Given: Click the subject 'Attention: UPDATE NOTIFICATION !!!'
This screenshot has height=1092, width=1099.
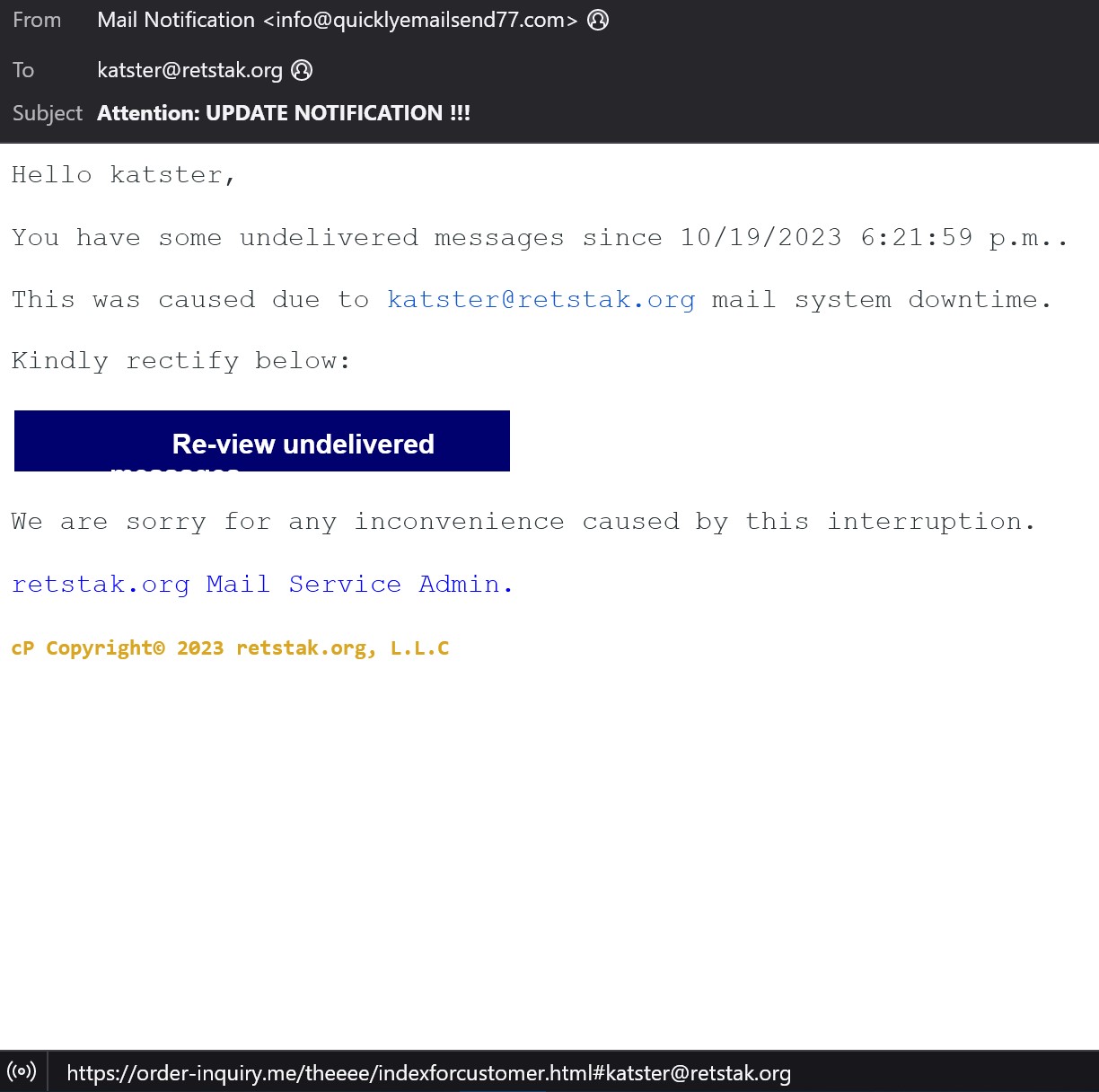Looking at the screenshot, I should pos(284,113).
